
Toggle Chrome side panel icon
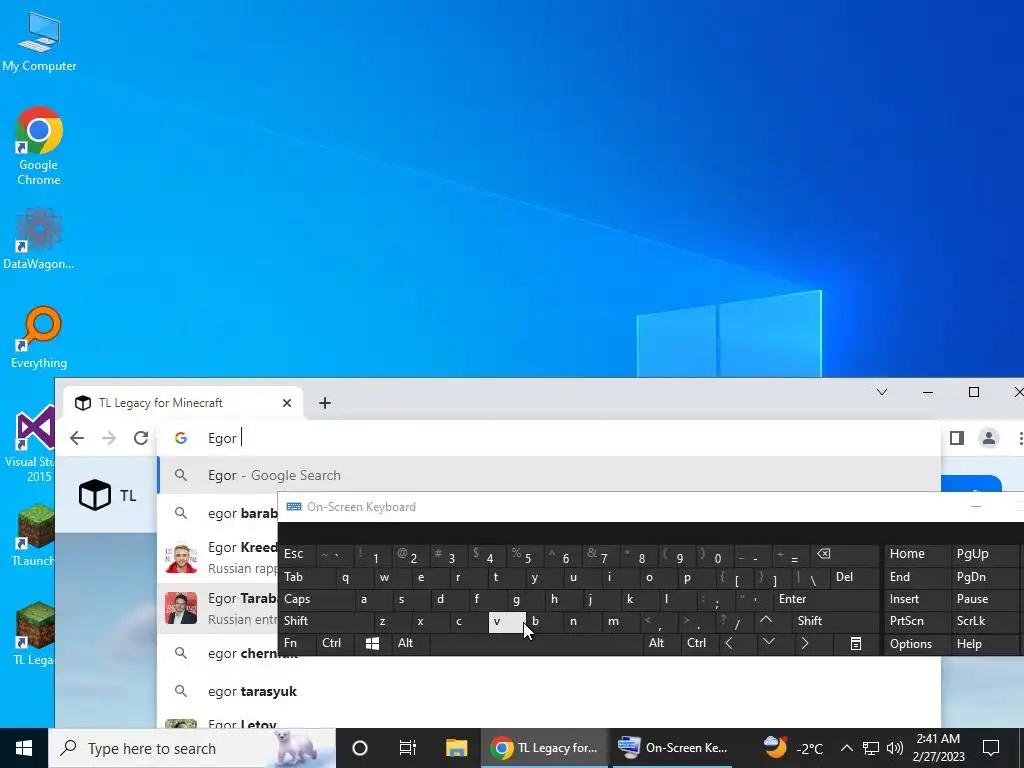coord(957,438)
